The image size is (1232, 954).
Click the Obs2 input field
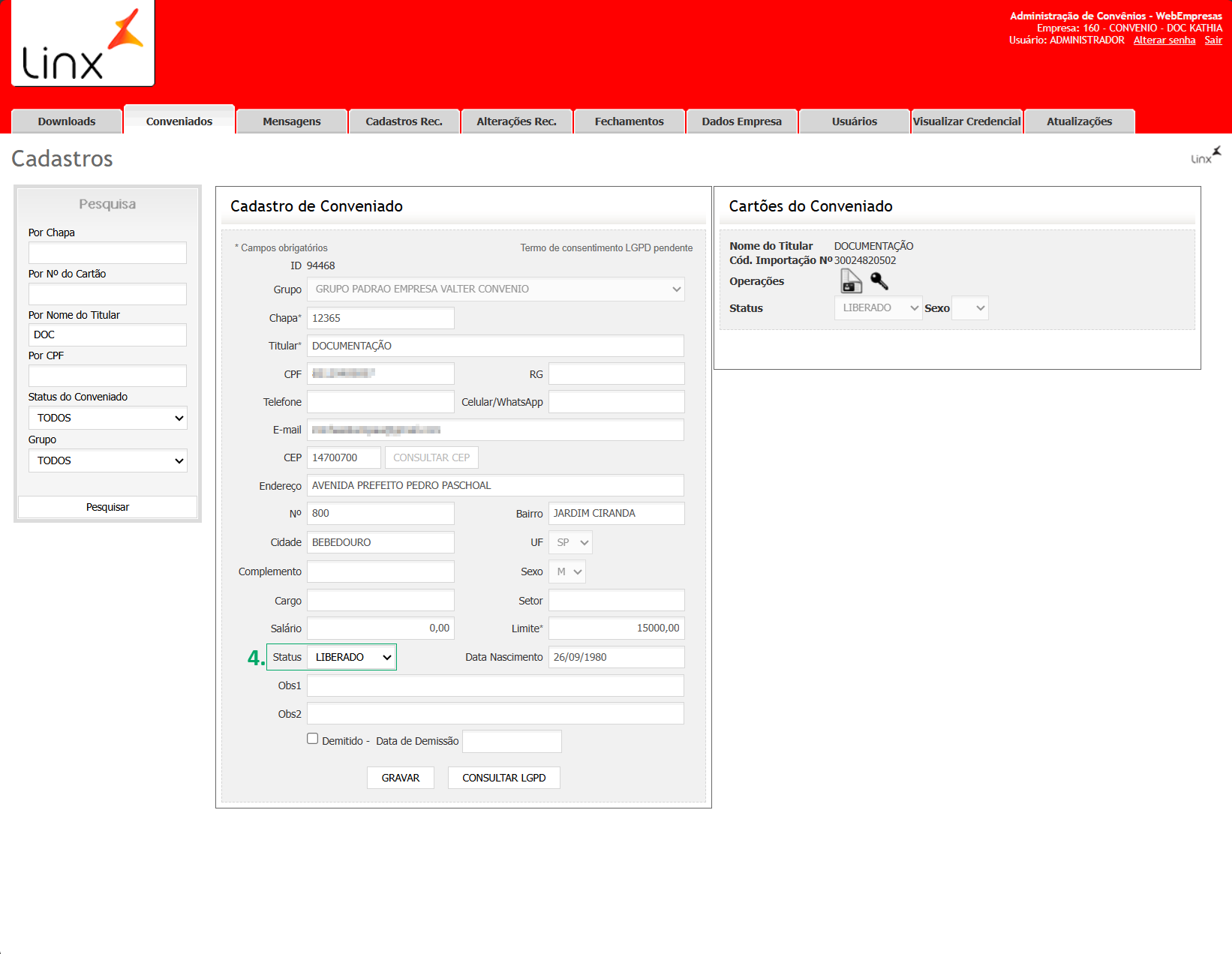[496, 713]
